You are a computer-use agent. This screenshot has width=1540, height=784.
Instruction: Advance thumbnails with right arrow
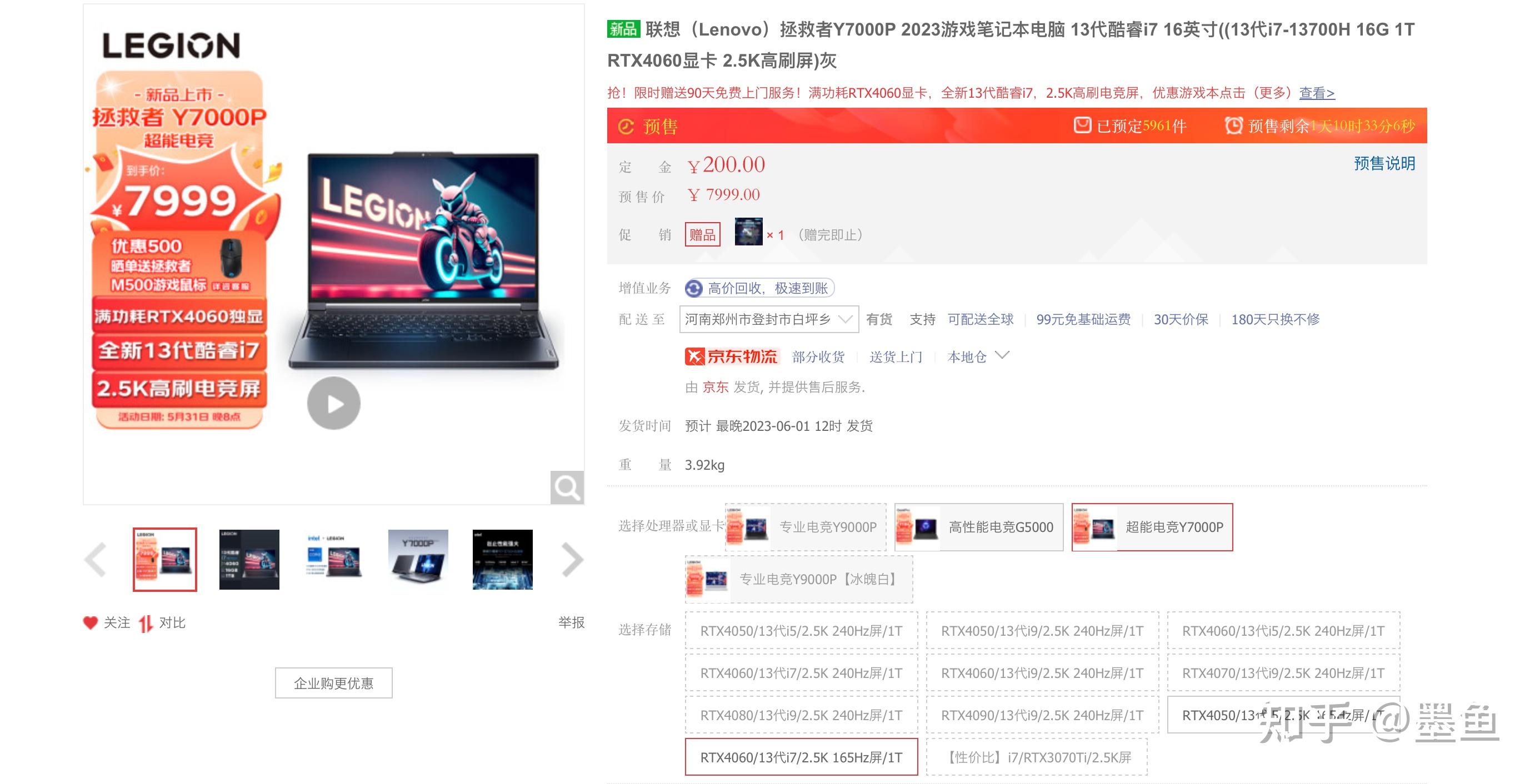pyautogui.click(x=572, y=559)
